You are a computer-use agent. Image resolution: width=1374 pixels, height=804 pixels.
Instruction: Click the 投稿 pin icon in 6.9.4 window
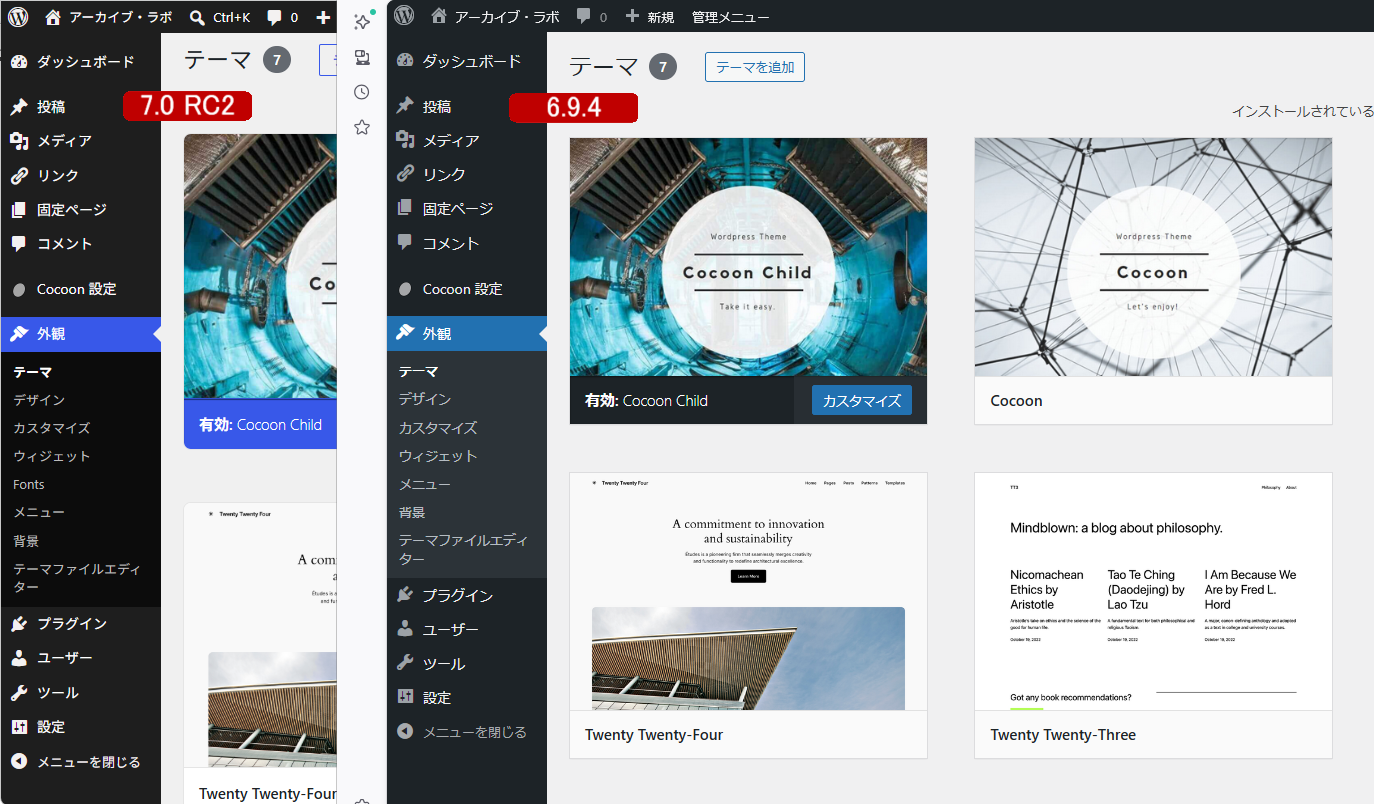coord(404,106)
